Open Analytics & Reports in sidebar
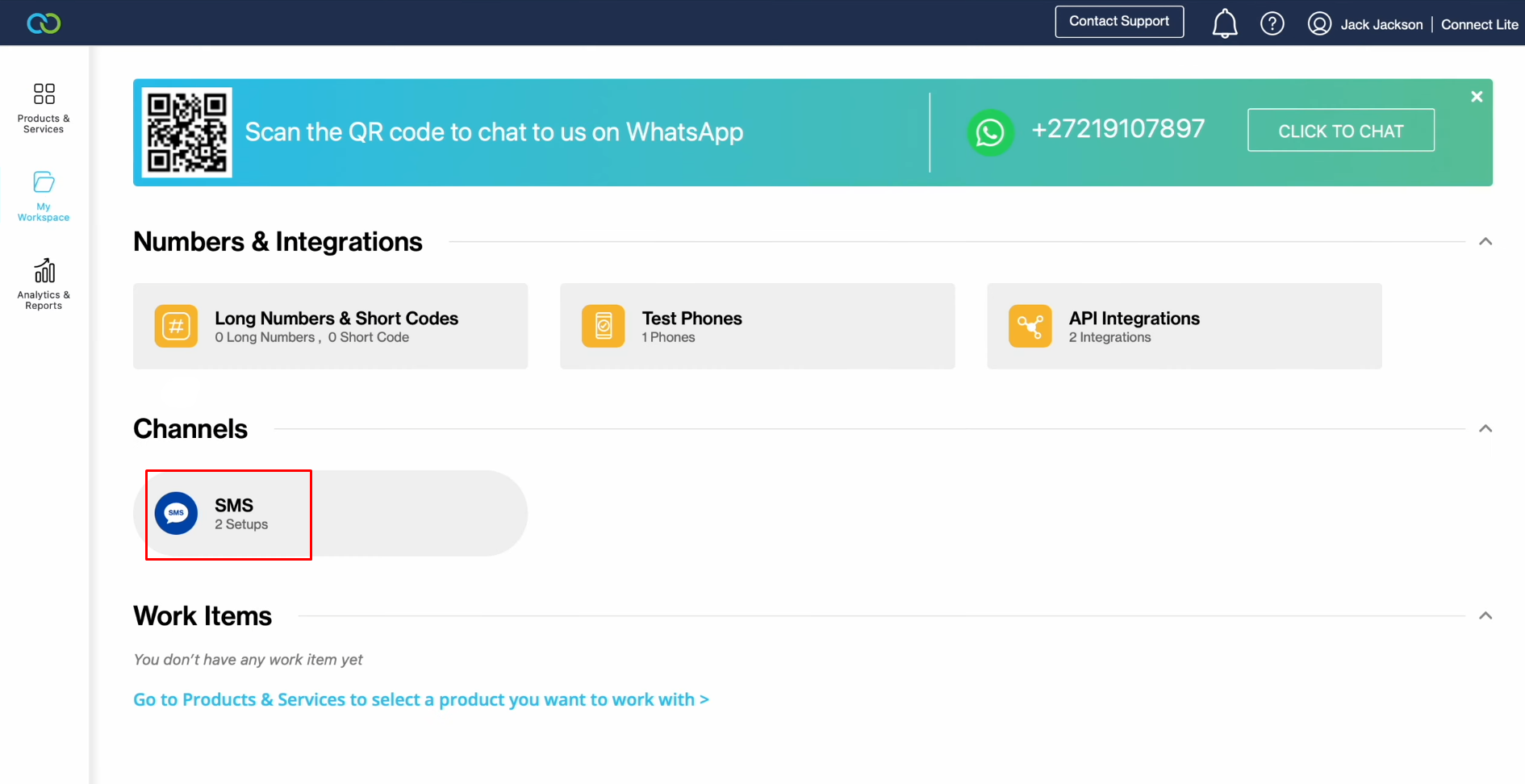 point(44,284)
